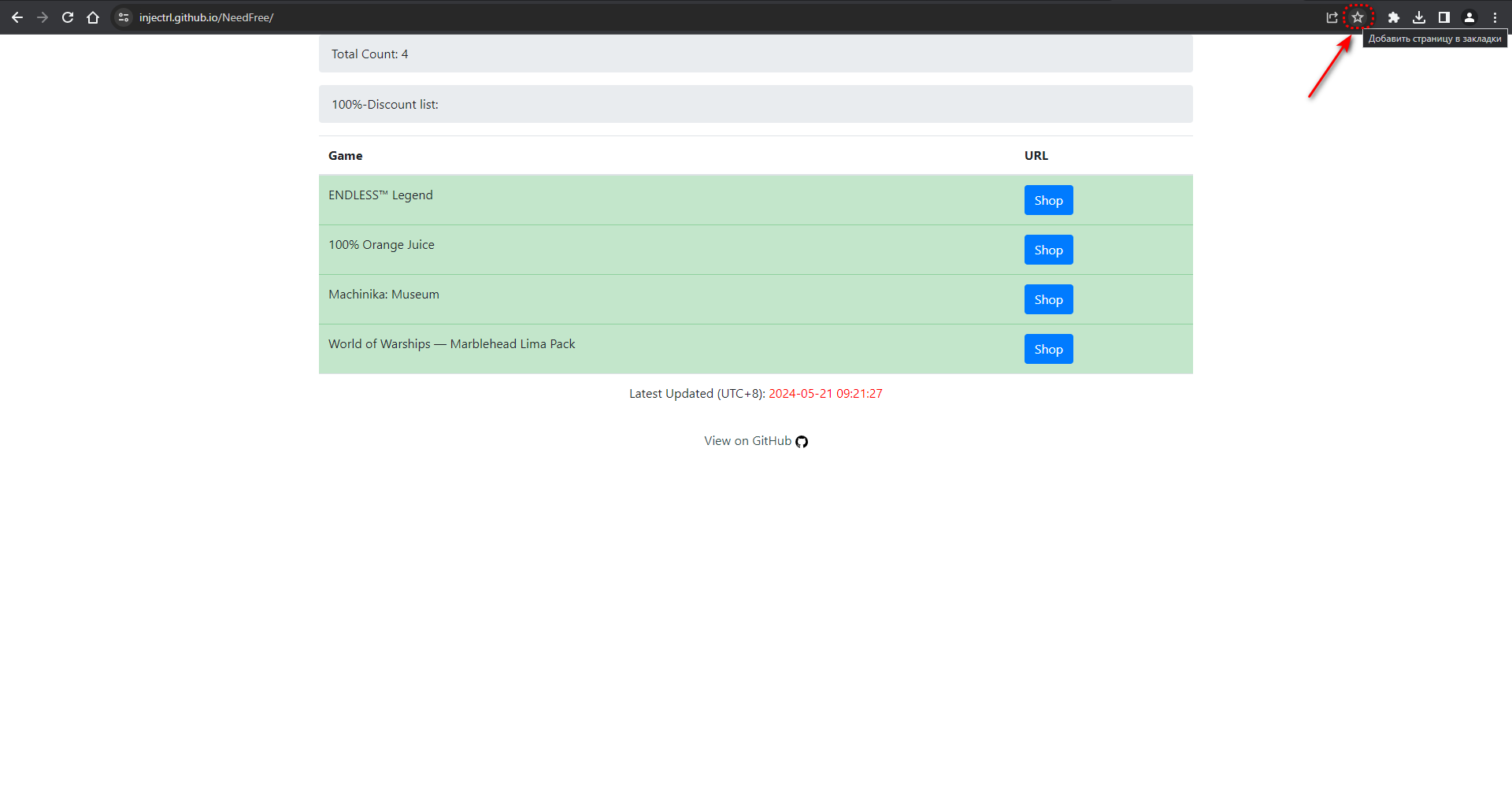1512x801 pixels.
Task: Click the timestamp 2024-05-21 09:21:27
Action: point(825,394)
